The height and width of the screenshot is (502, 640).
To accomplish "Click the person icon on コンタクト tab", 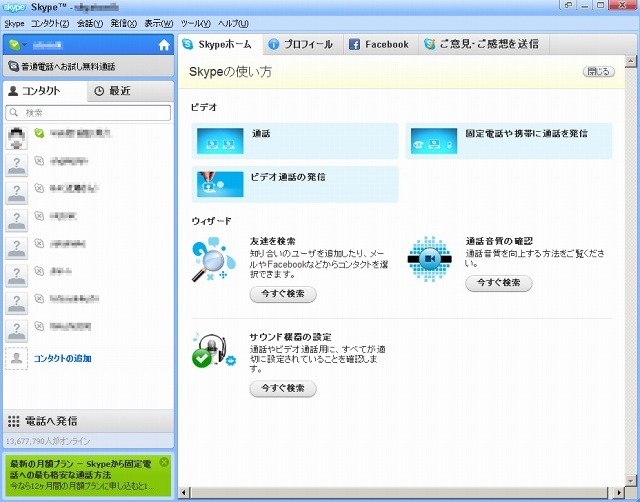I will click(x=13, y=91).
